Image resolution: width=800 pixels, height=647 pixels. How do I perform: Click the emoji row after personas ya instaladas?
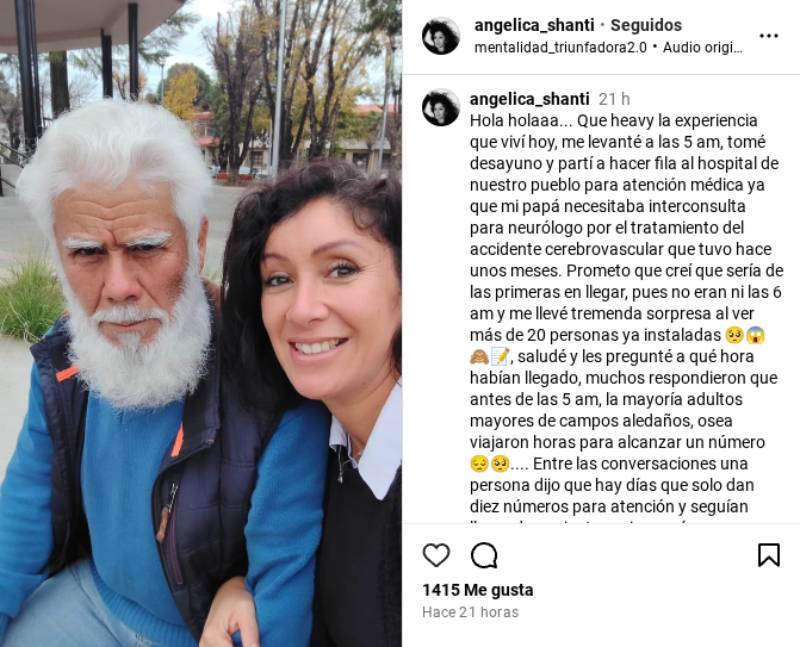[745, 335]
